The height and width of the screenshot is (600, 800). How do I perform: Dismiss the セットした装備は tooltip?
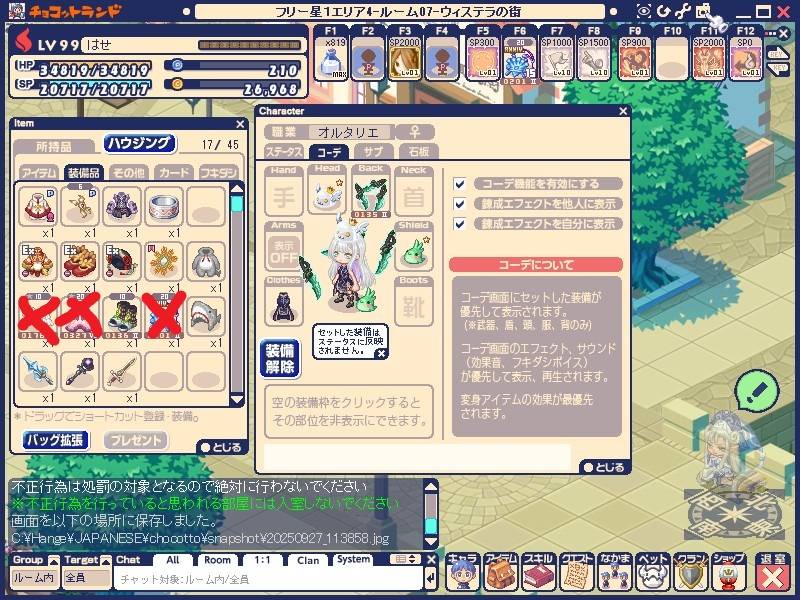(381, 353)
